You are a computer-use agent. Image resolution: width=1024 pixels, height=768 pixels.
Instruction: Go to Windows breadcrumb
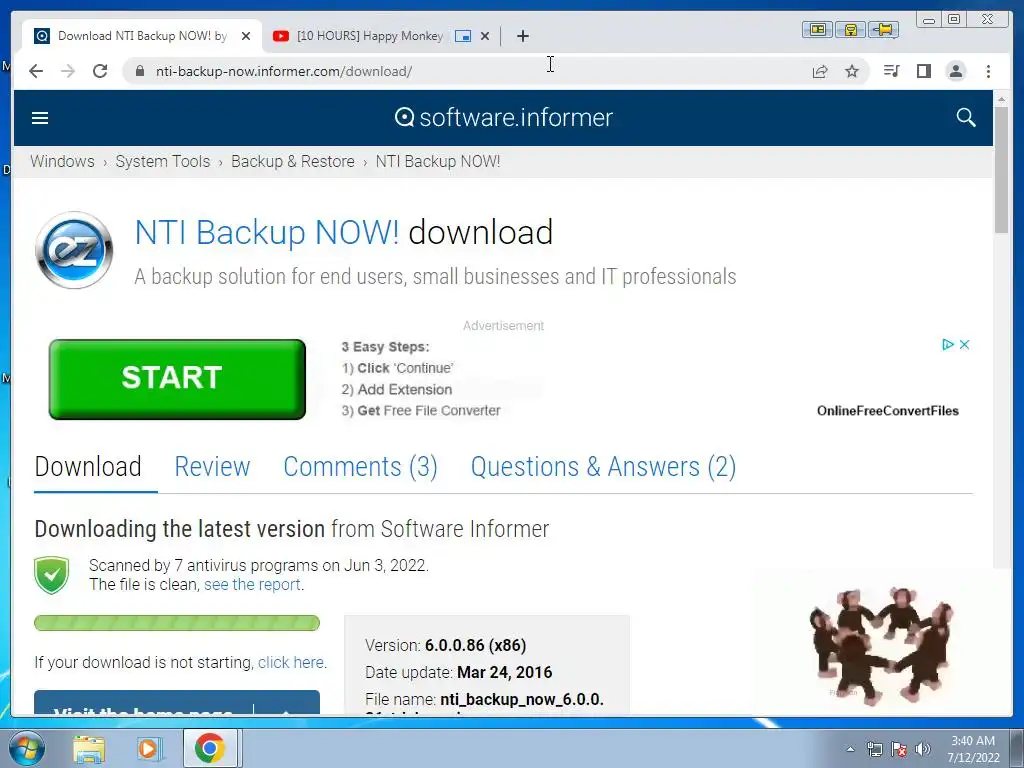(x=62, y=161)
